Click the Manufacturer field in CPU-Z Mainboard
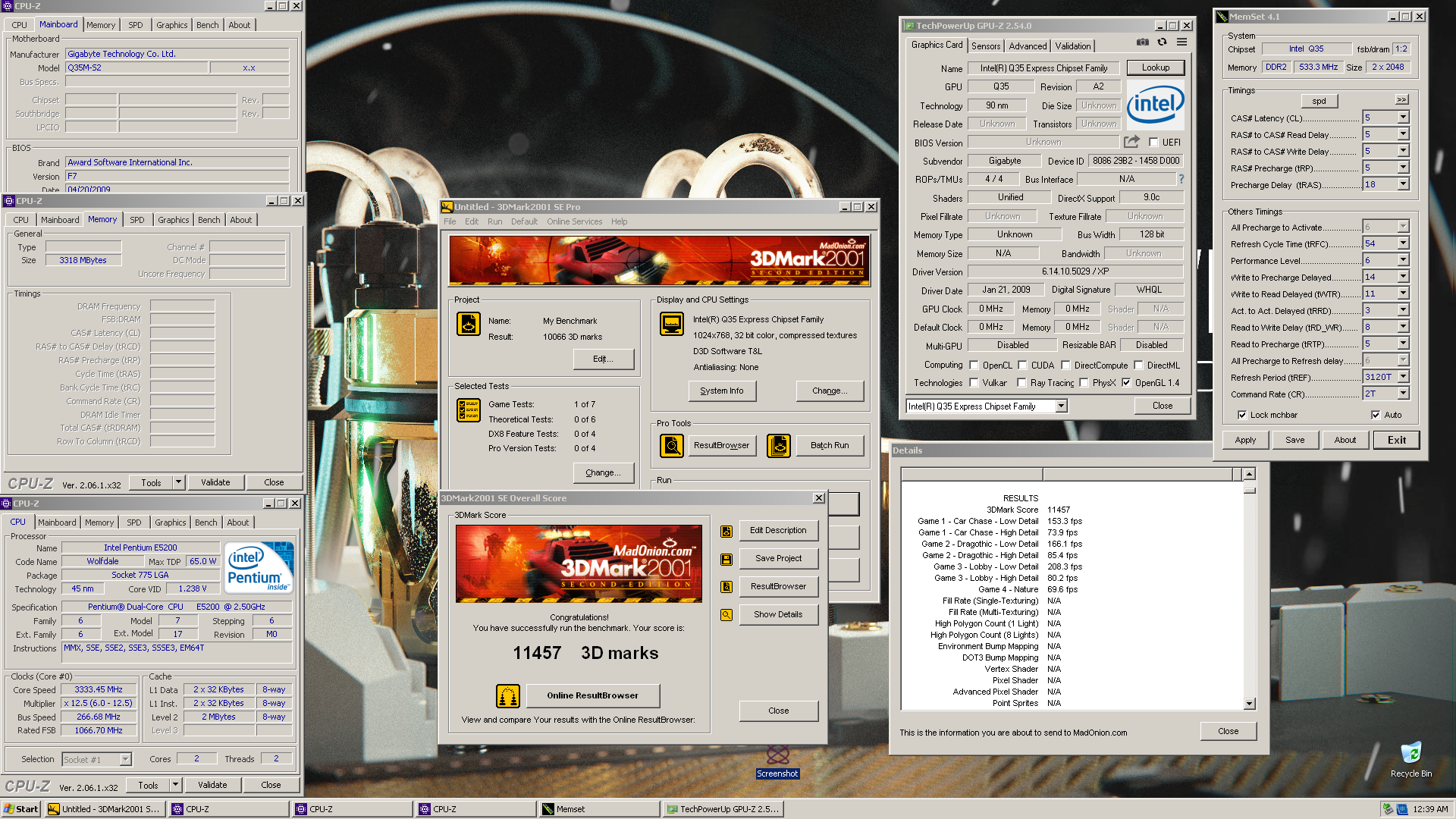The width and height of the screenshot is (1456, 819). click(x=177, y=54)
